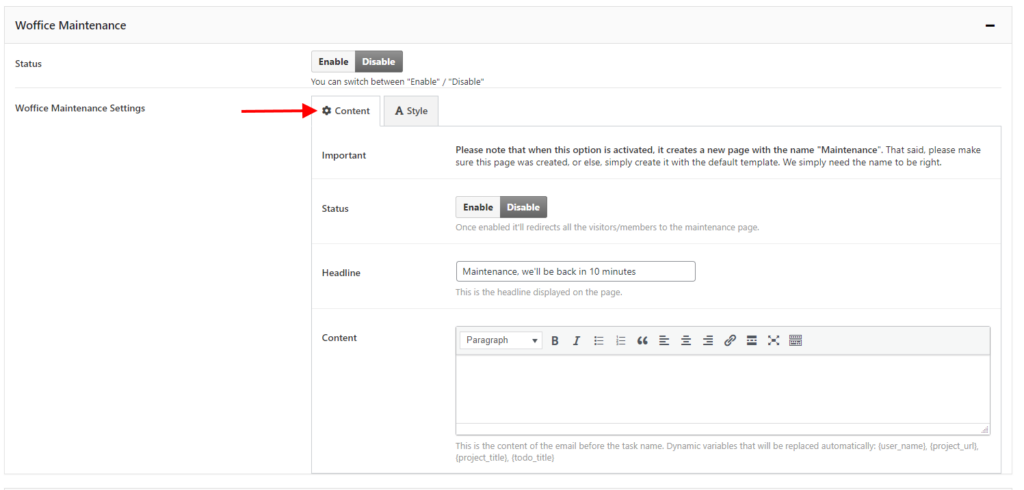Enable the Status inside the Content tab

pyautogui.click(x=478, y=208)
